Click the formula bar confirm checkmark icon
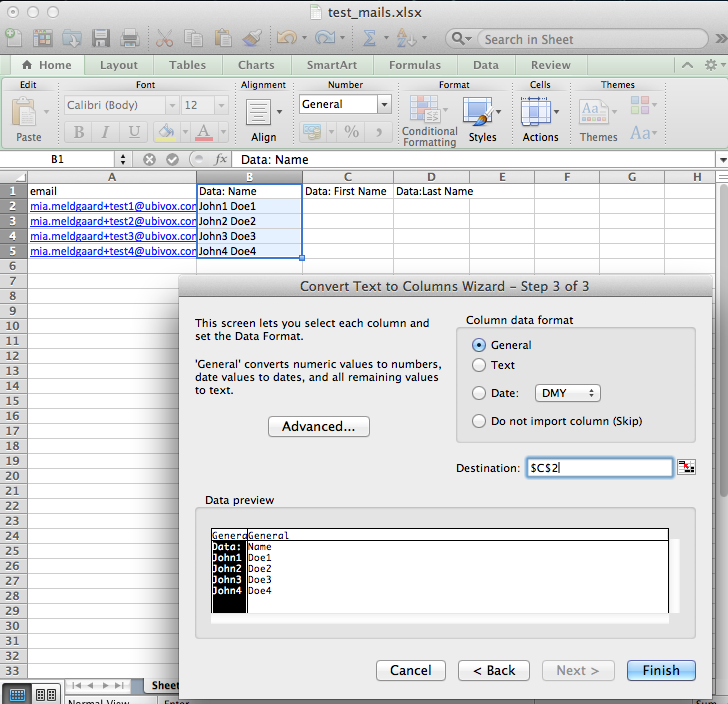 pyautogui.click(x=172, y=160)
